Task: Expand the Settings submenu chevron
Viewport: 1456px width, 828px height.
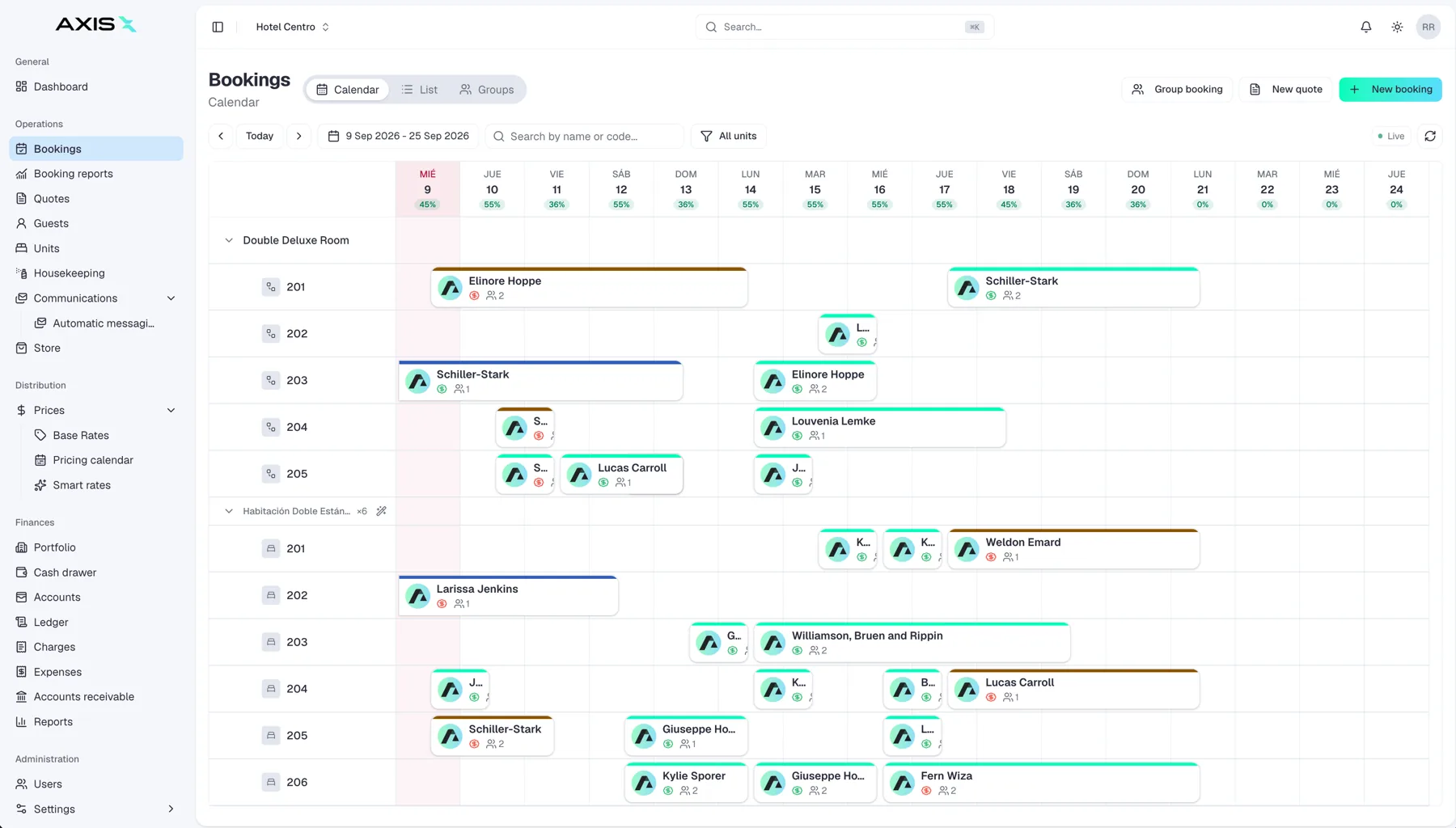Action: 171,809
